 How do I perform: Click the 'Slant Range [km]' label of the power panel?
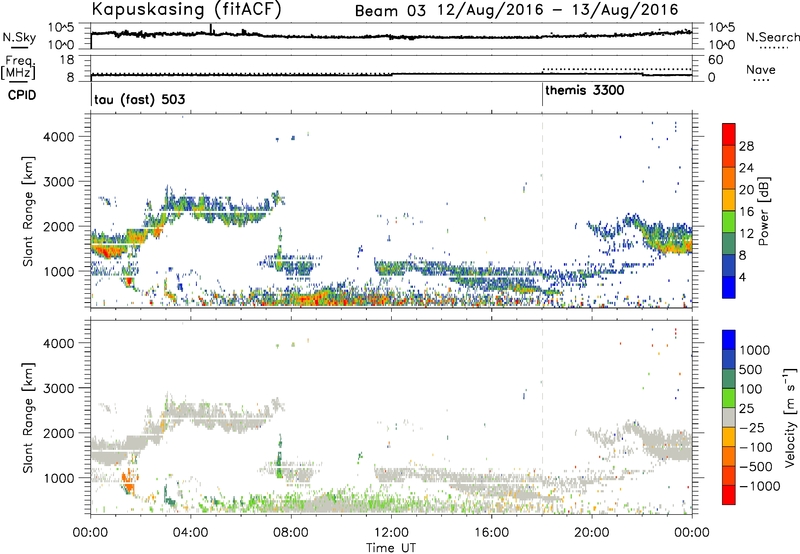[28, 211]
